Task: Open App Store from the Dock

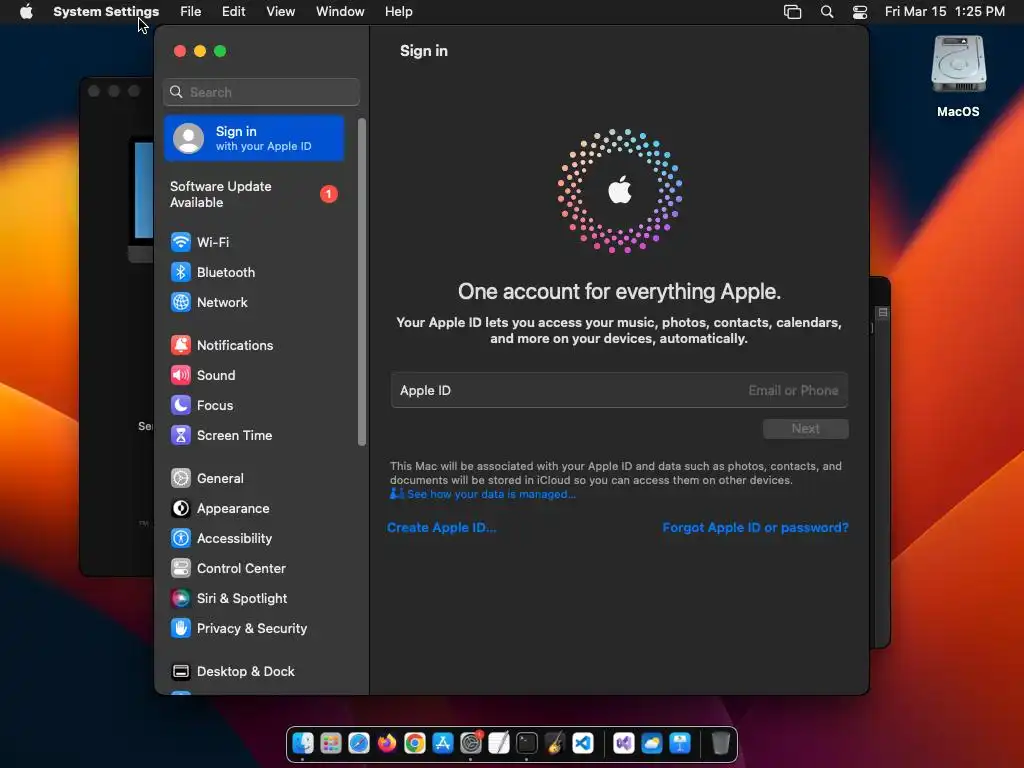Action: [x=443, y=743]
